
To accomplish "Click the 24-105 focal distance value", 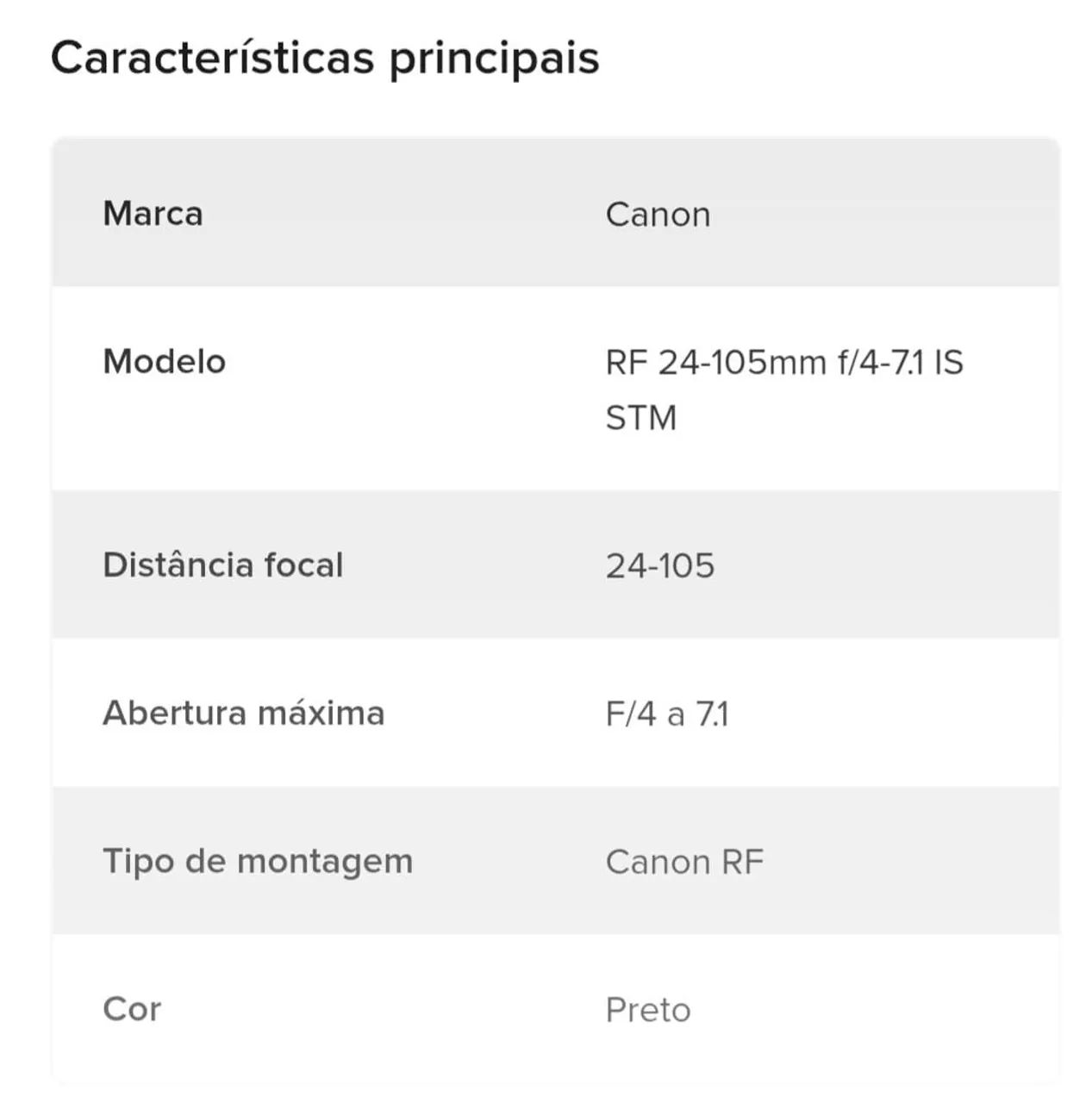I will pos(660,566).
